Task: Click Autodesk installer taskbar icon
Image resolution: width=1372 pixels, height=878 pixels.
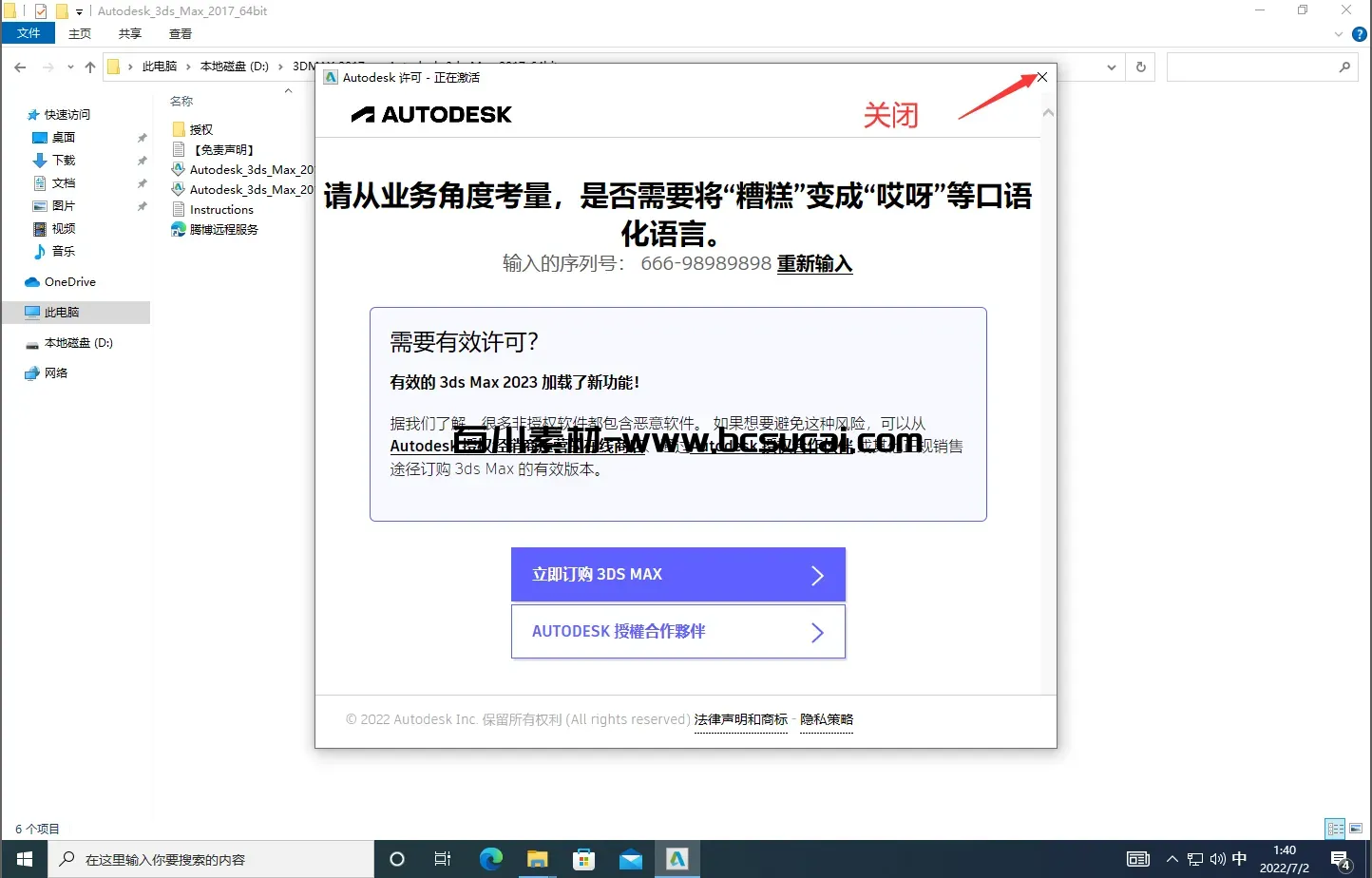Action: [x=677, y=859]
